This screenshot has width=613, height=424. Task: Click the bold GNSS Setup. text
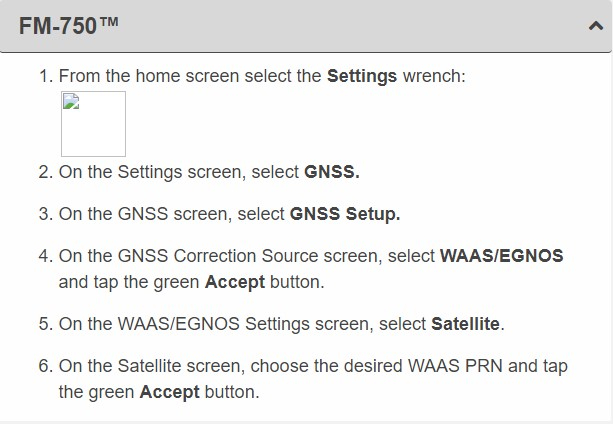[x=345, y=214]
